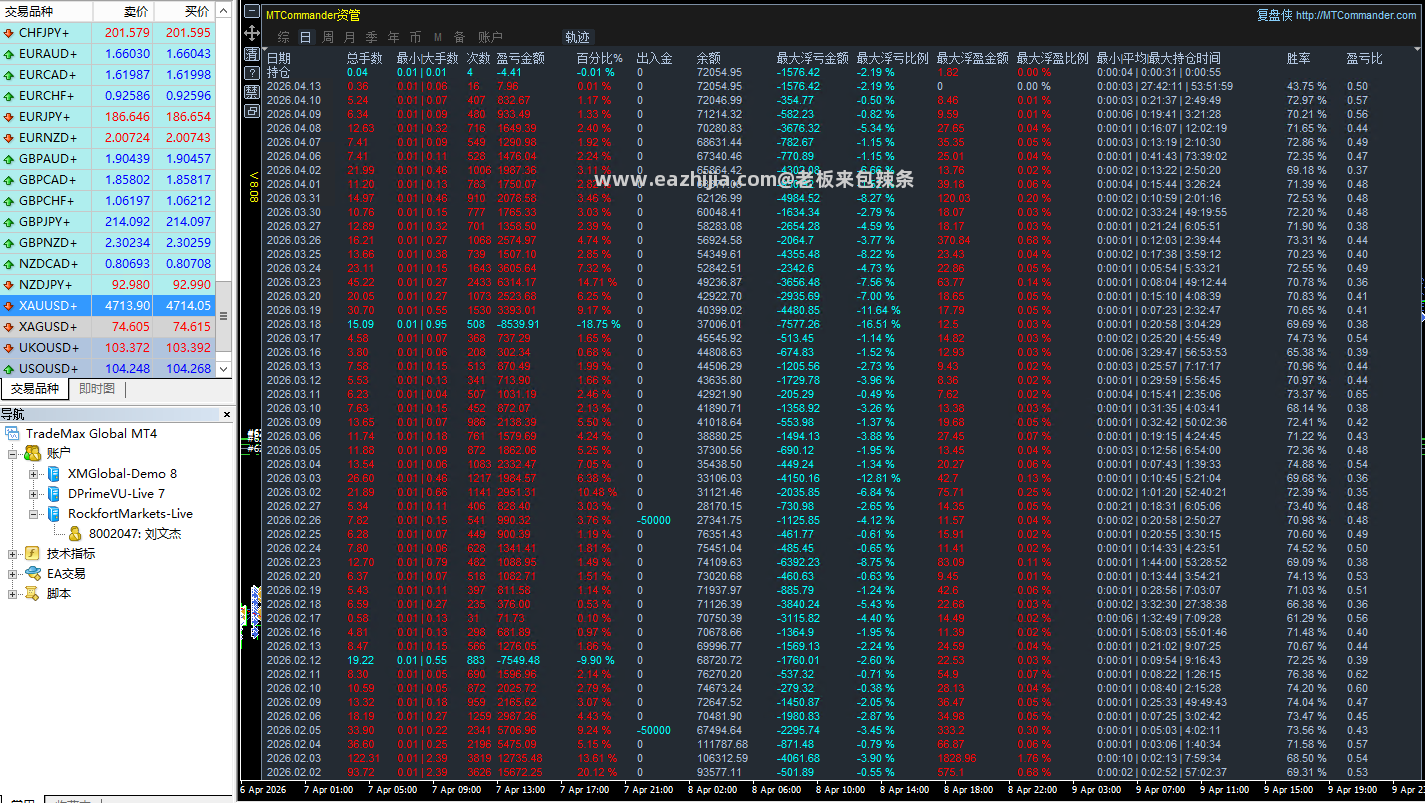Click the 盈亏金额 column header
The image size is (1425, 803).
coord(520,59)
